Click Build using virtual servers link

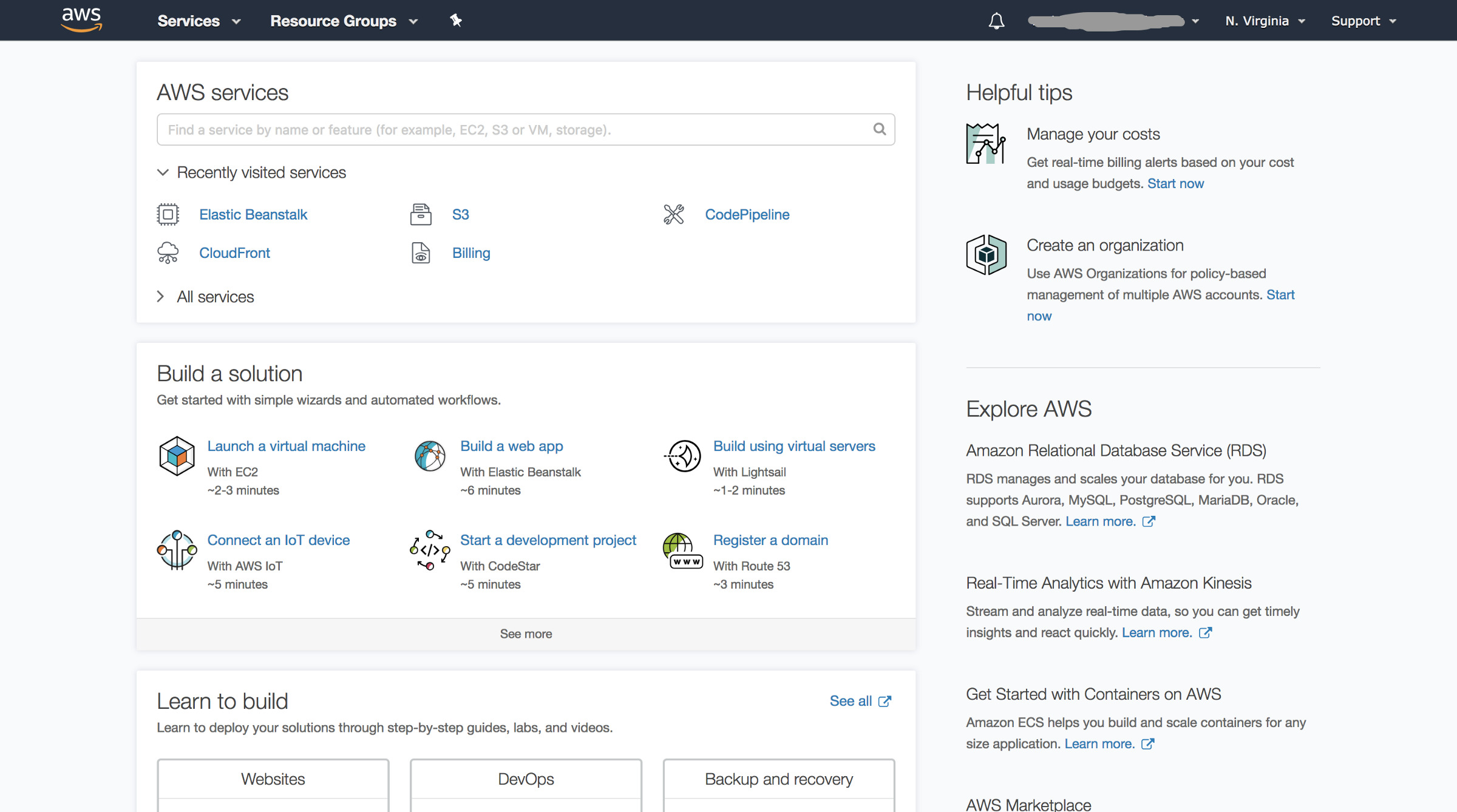[x=794, y=446]
